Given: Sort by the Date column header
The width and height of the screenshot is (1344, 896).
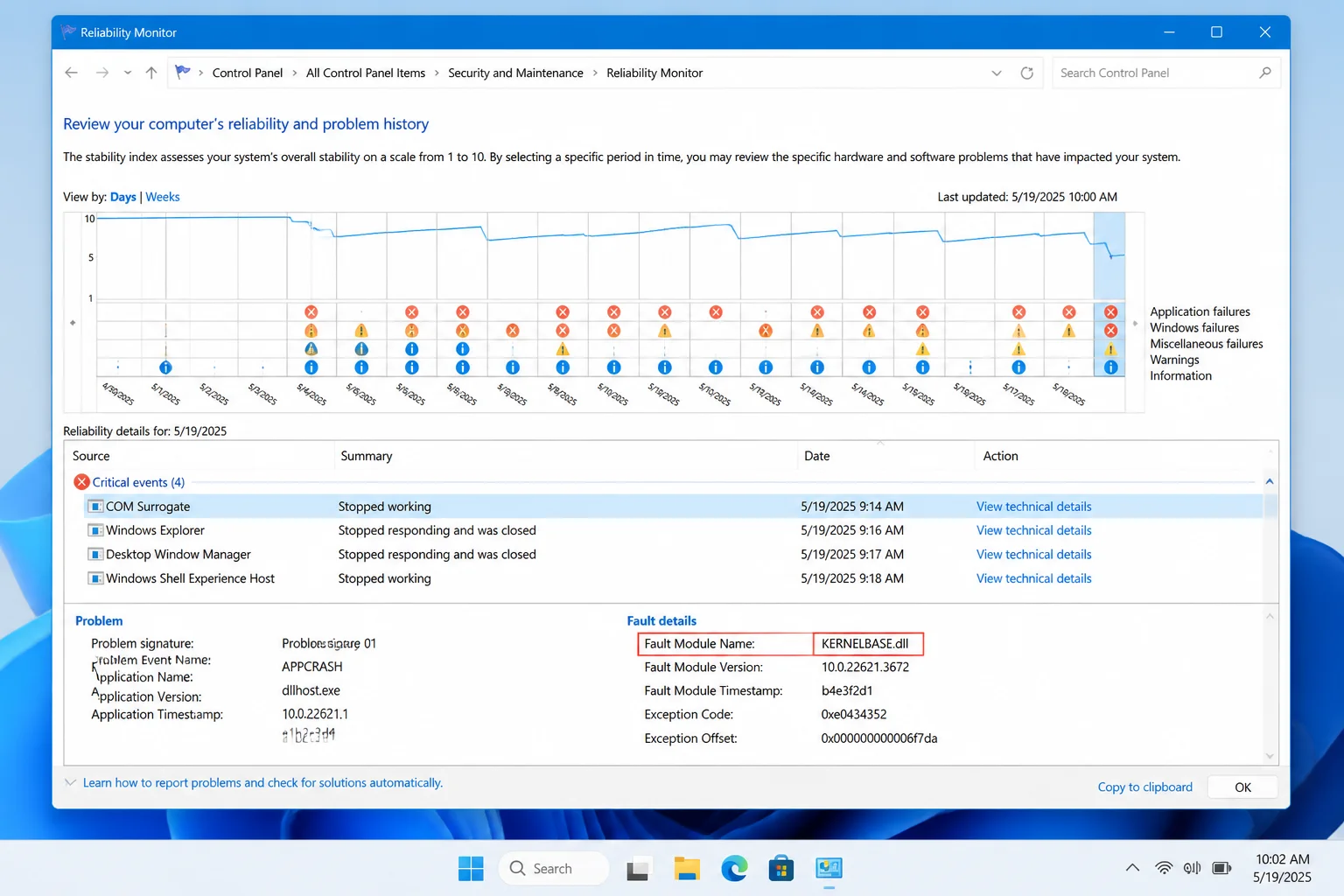Looking at the screenshot, I should pos(817,456).
